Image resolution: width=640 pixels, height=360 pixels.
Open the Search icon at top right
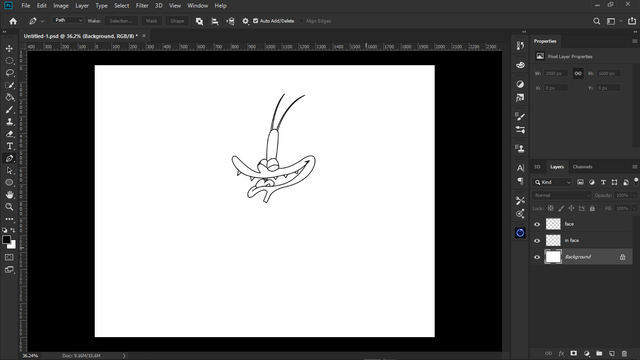point(597,21)
